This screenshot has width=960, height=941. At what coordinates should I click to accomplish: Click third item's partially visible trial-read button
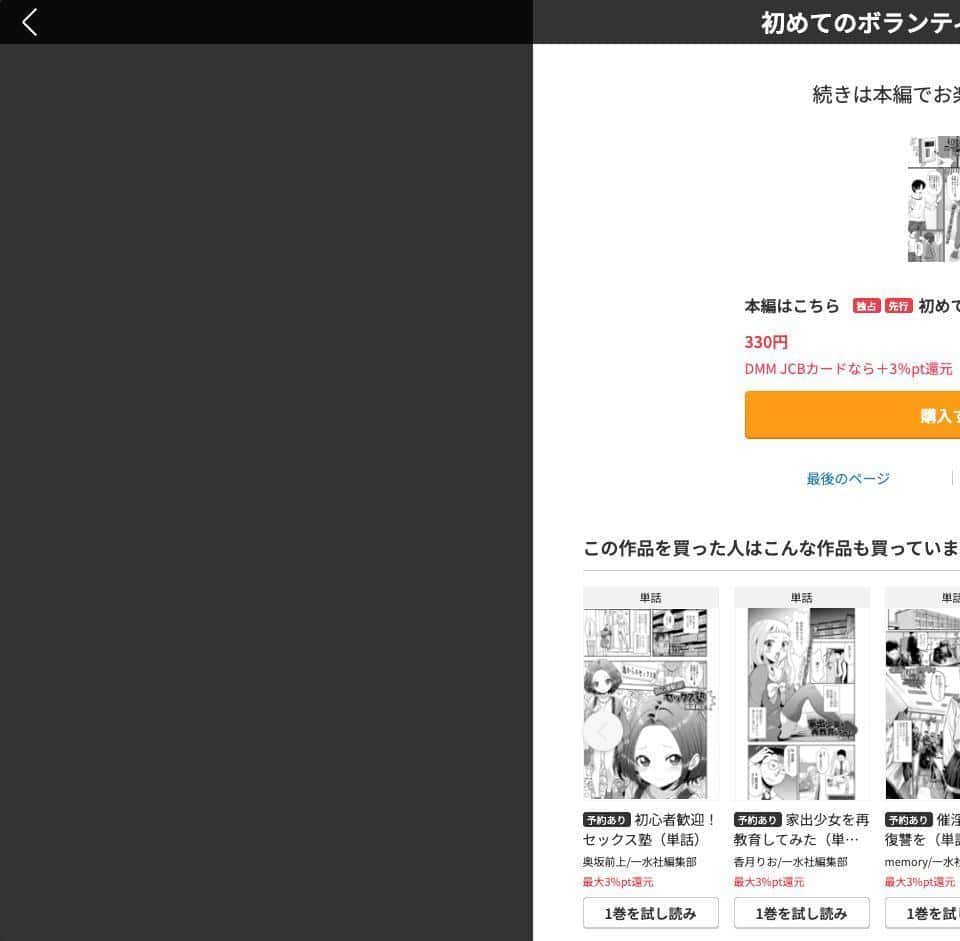[923, 913]
